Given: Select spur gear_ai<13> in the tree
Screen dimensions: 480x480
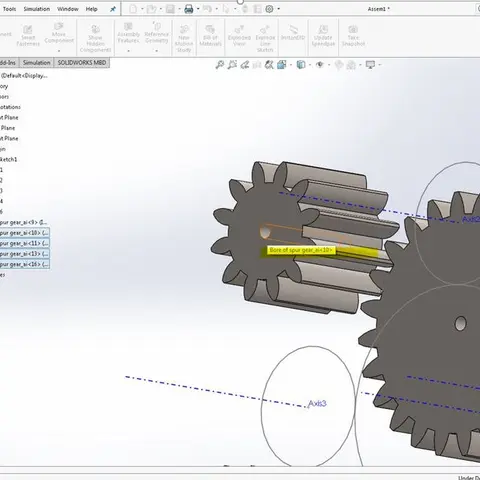Looking at the screenshot, I should pyautogui.click(x=24, y=254).
